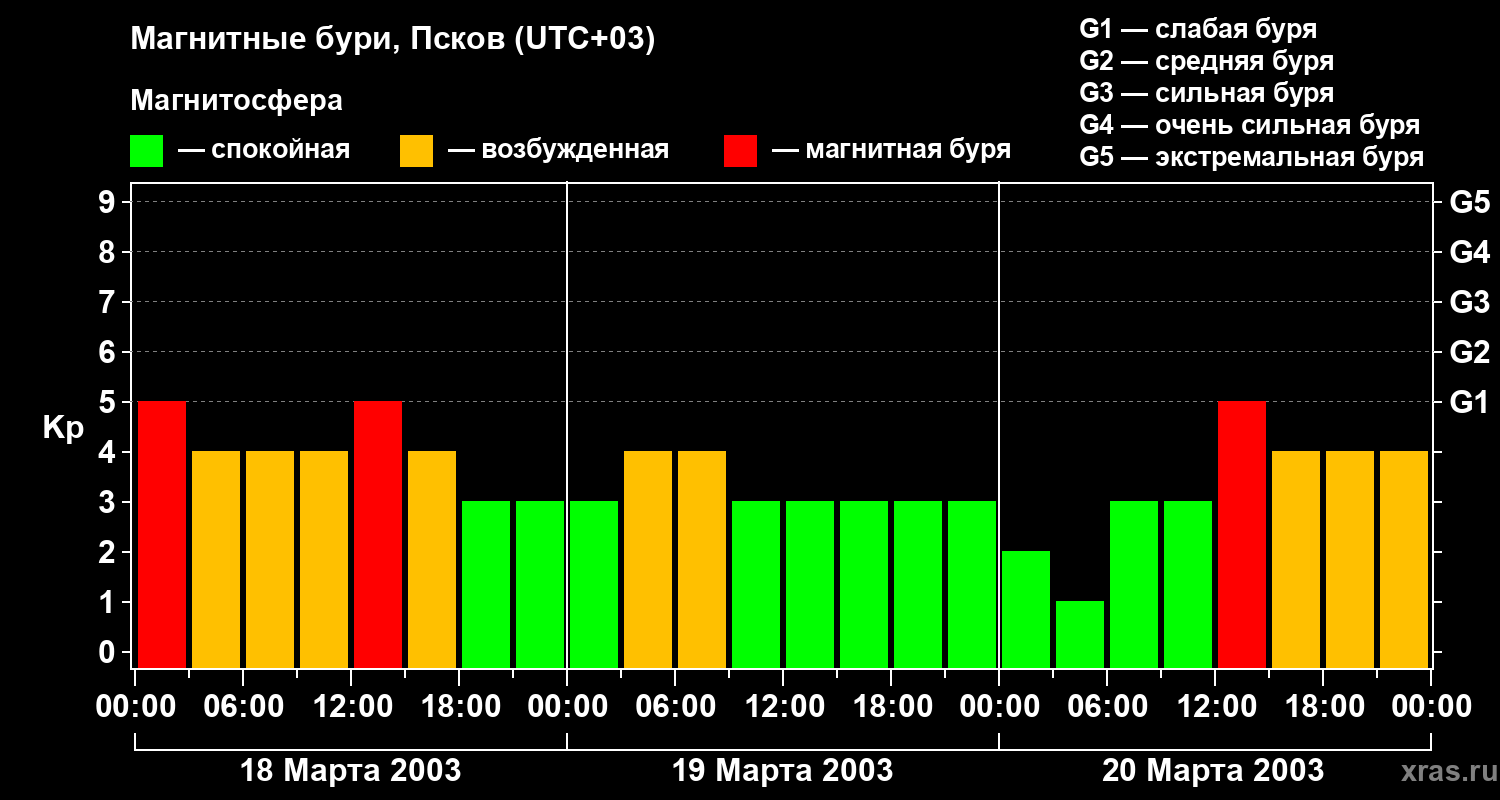Click the green 00:00–03:00 bar on 19 Марта
The width and height of the screenshot is (1500, 800).
(594, 584)
